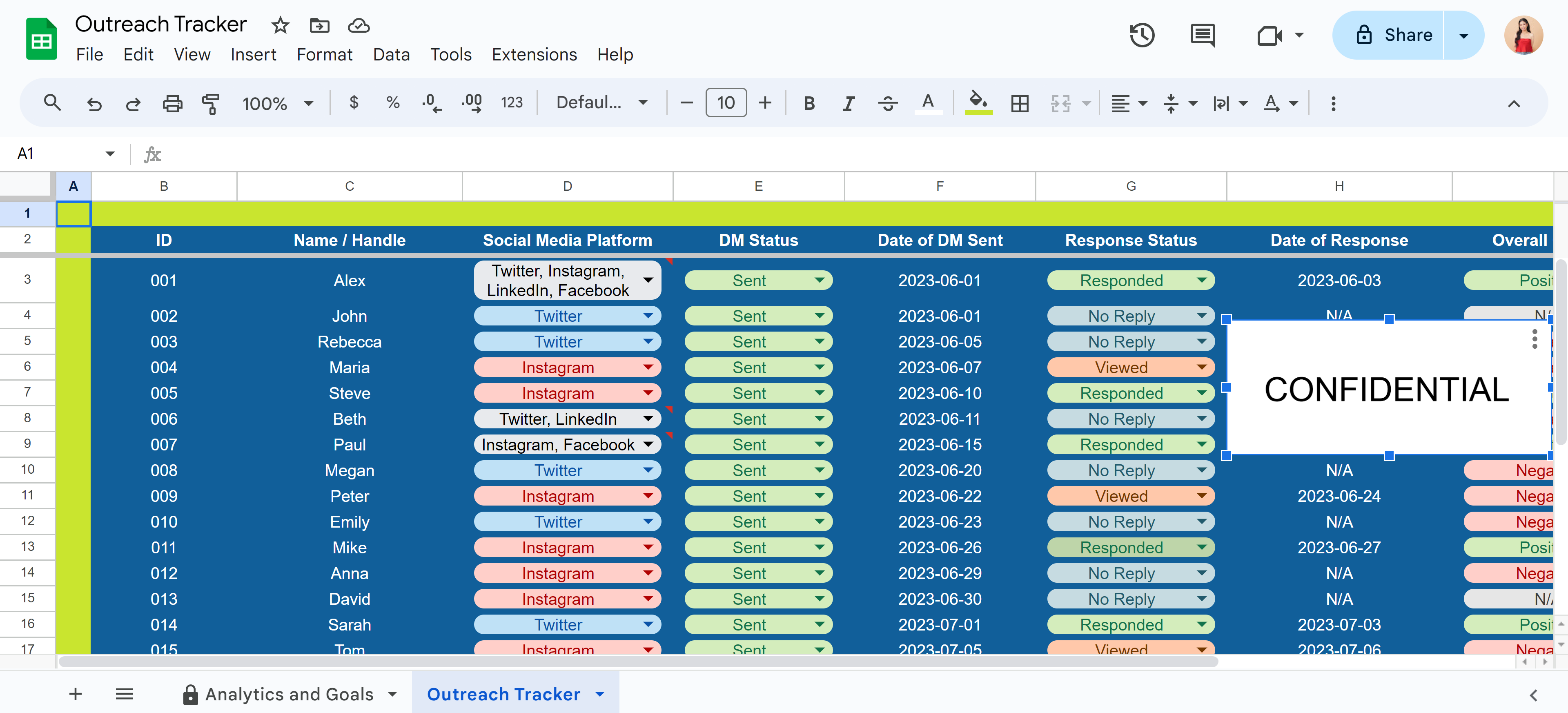
Task: Switch to Analytics and Goals sheet tab
Action: coord(289,694)
